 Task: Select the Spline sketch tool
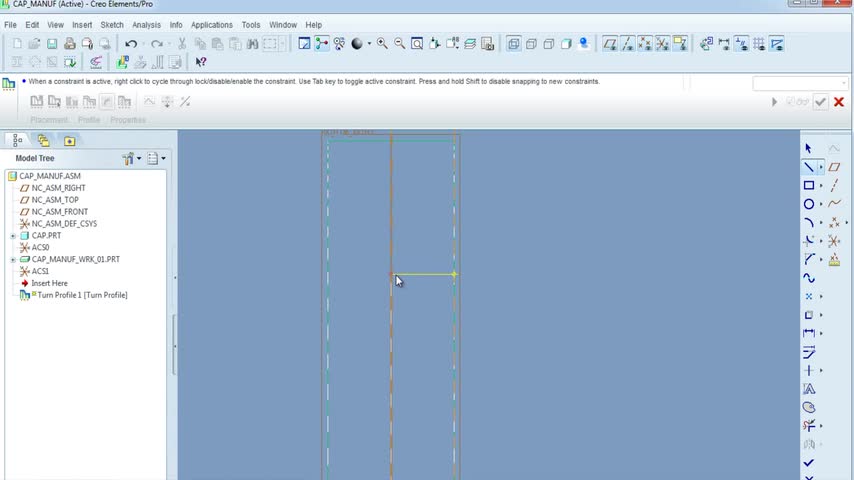(x=809, y=278)
